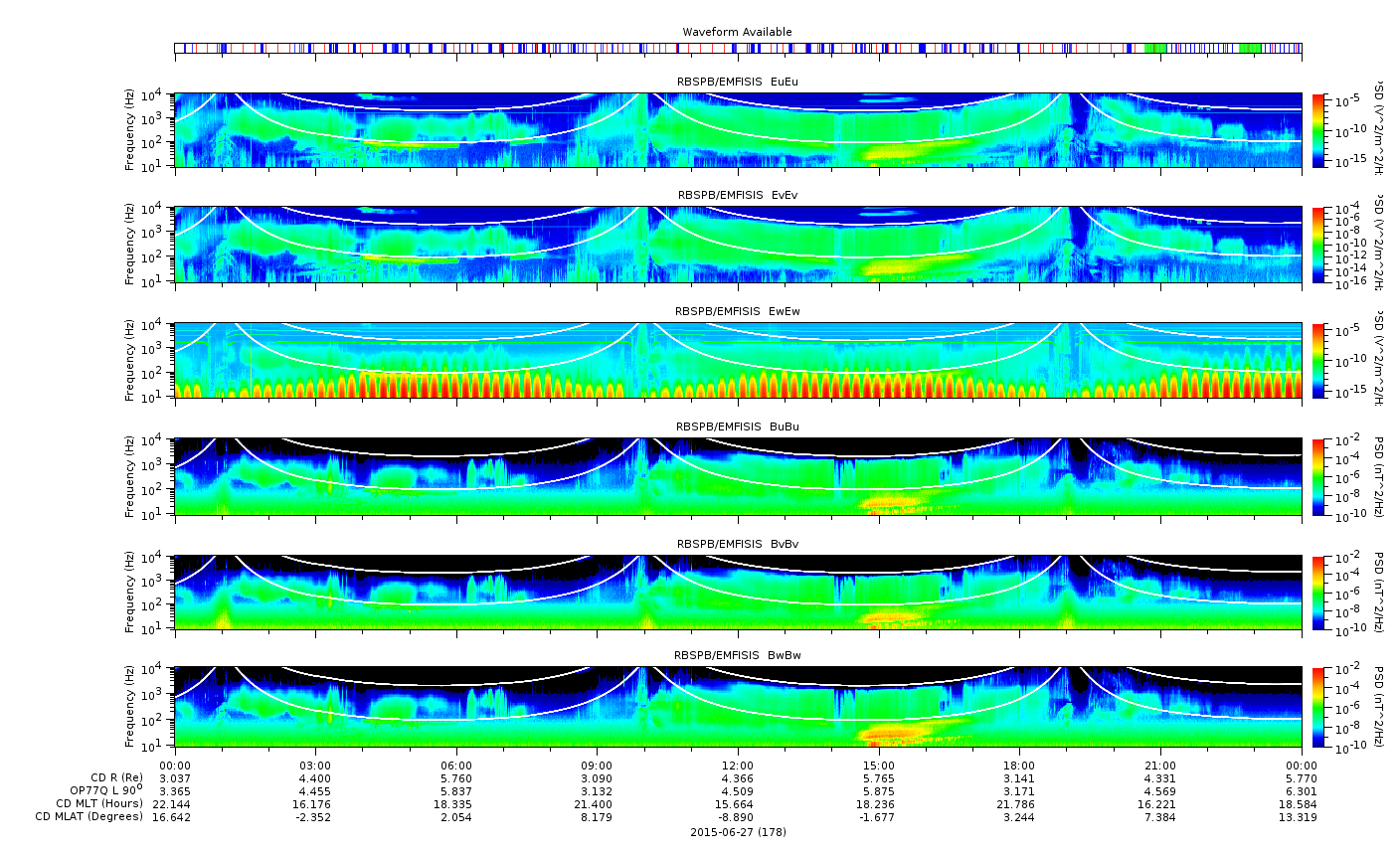The height and width of the screenshot is (854, 1400).
Task: Click the EwEw spectrogram panel
Action: 738,360
